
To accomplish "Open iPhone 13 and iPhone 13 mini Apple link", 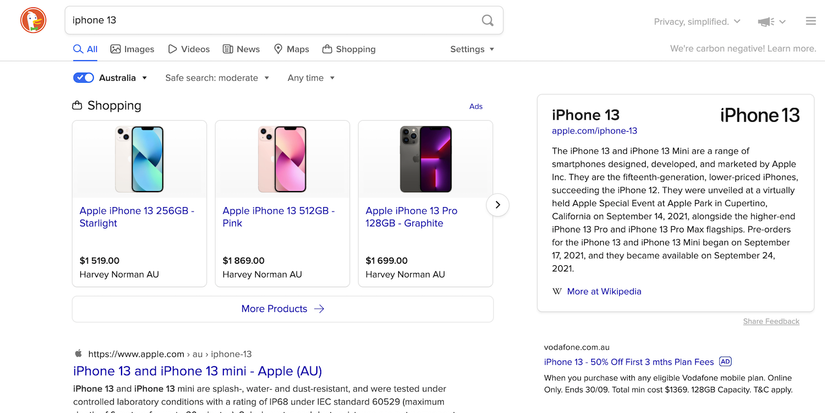I will [x=197, y=371].
